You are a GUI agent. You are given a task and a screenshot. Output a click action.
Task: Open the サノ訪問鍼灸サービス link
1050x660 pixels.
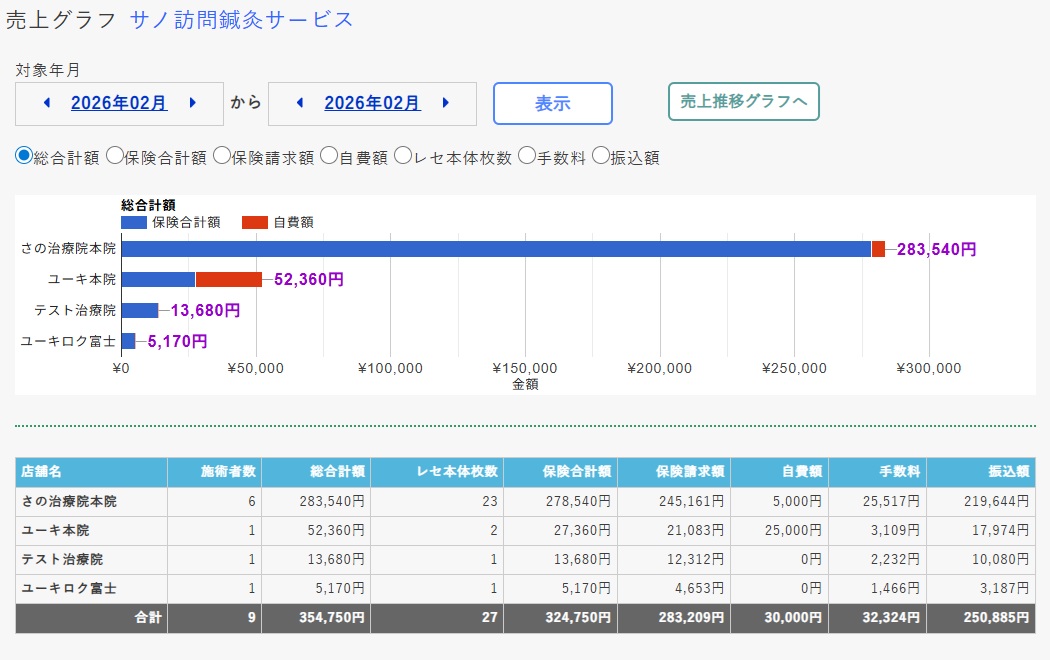[x=242, y=18]
